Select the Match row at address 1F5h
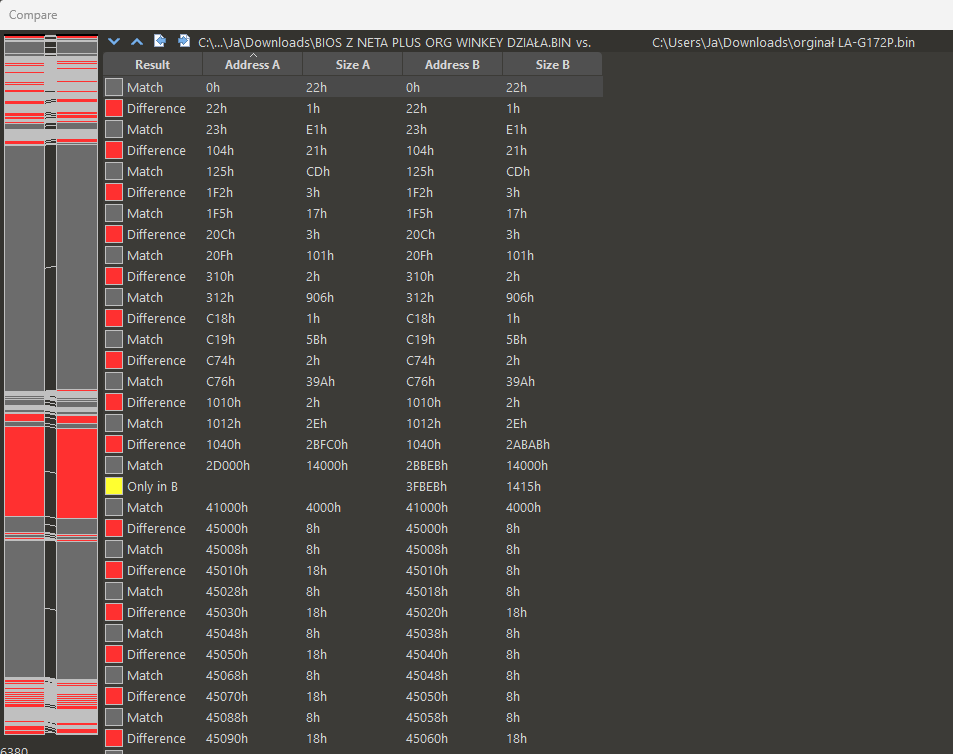The height and width of the screenshot is (754, 953). 353,213
